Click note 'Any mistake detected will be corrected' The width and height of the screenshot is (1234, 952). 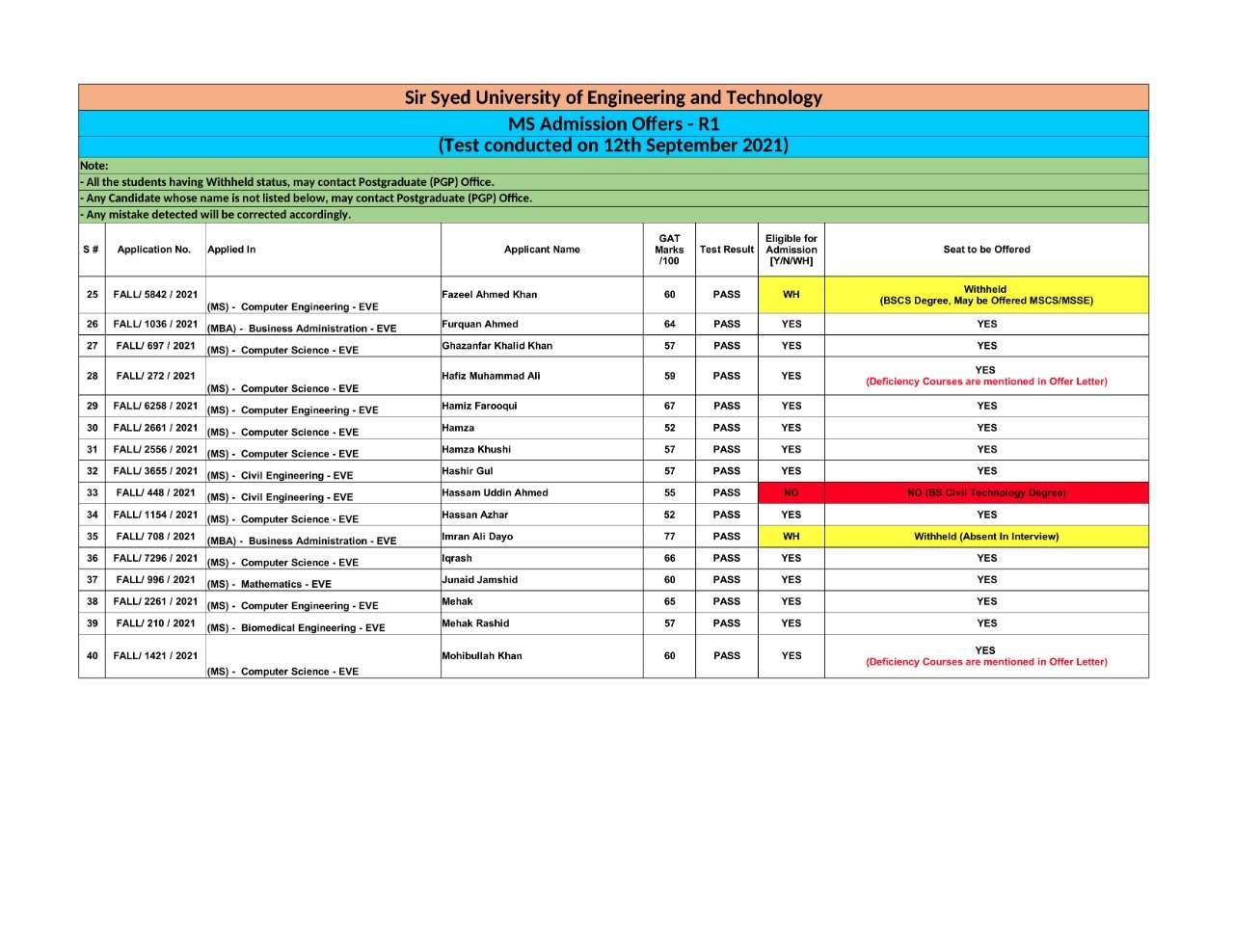coord(216,215)
